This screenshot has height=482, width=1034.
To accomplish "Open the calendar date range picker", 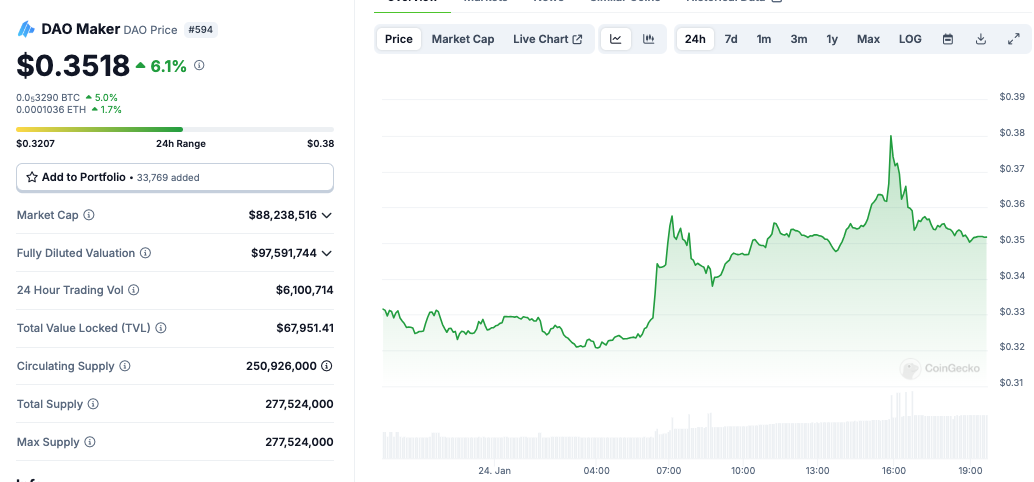I will pos(947,39).
